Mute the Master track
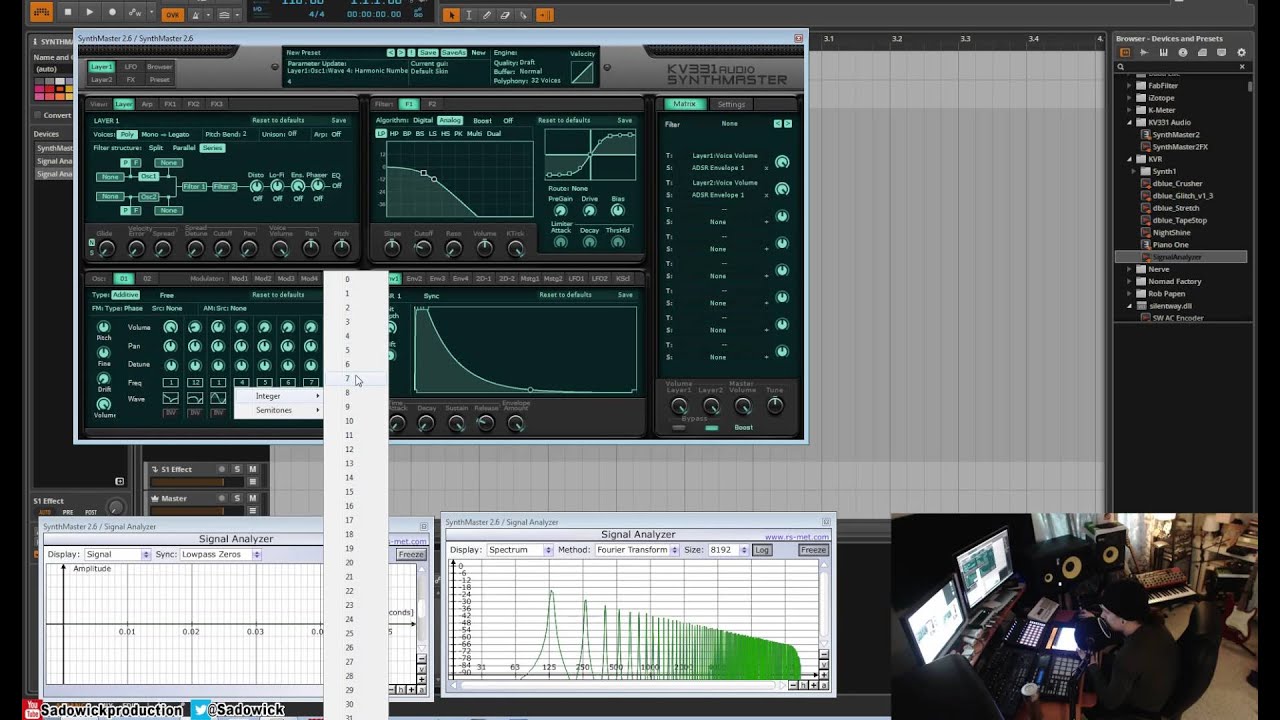The image size is (1280, 720). pos(252,498)
